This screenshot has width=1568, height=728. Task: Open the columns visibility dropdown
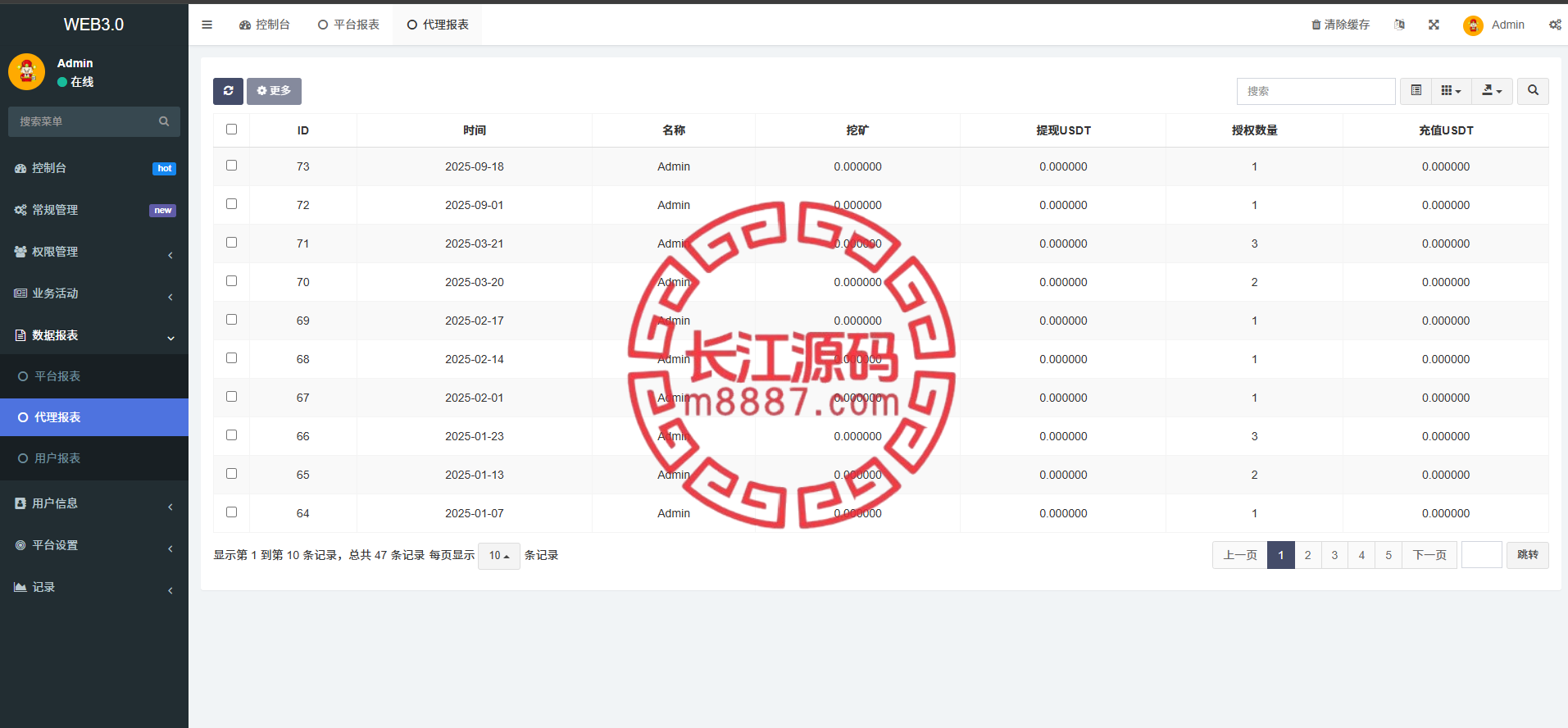(x=1452, y=91)
